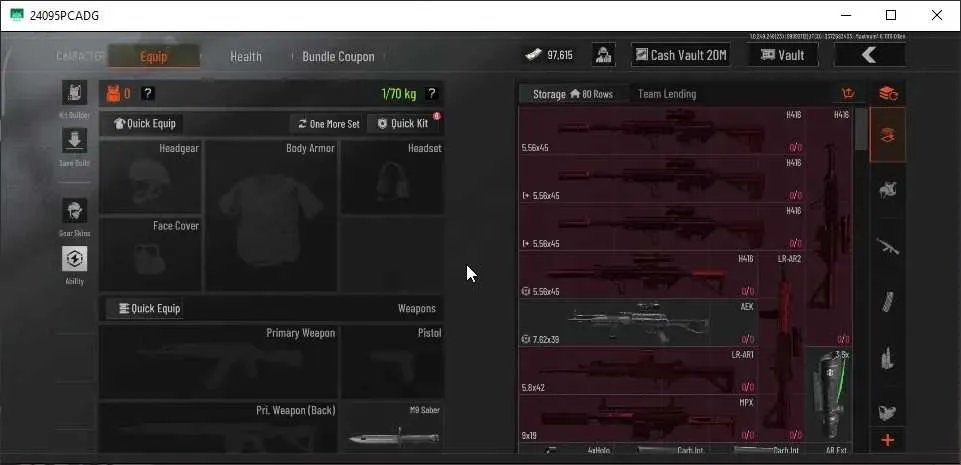Select the vertical LR-AR2 rifle
The width and height of the screenshot is (961, 465).
tap(781, 347)
